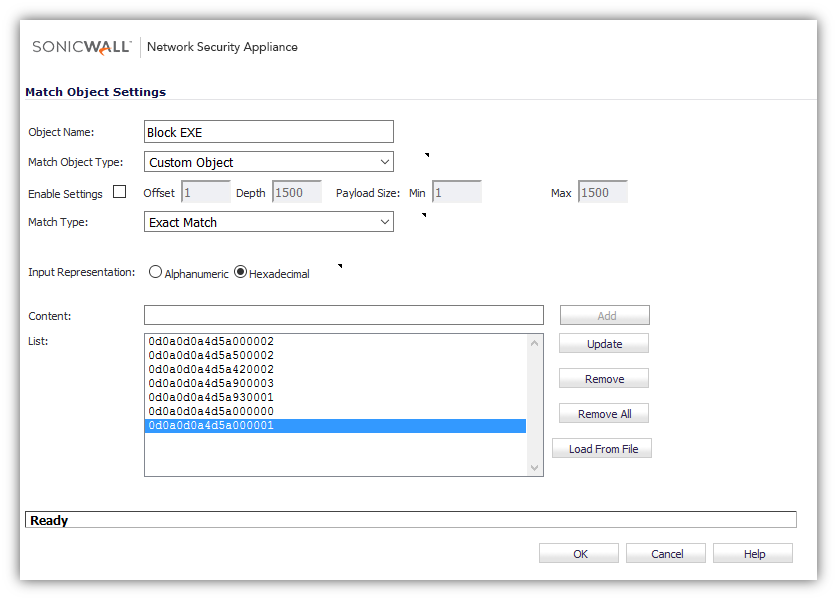Screen dimensions: 837x600
Task: Select list entry 0d0a0d0a4d5a000002
Action: point(211,341)
